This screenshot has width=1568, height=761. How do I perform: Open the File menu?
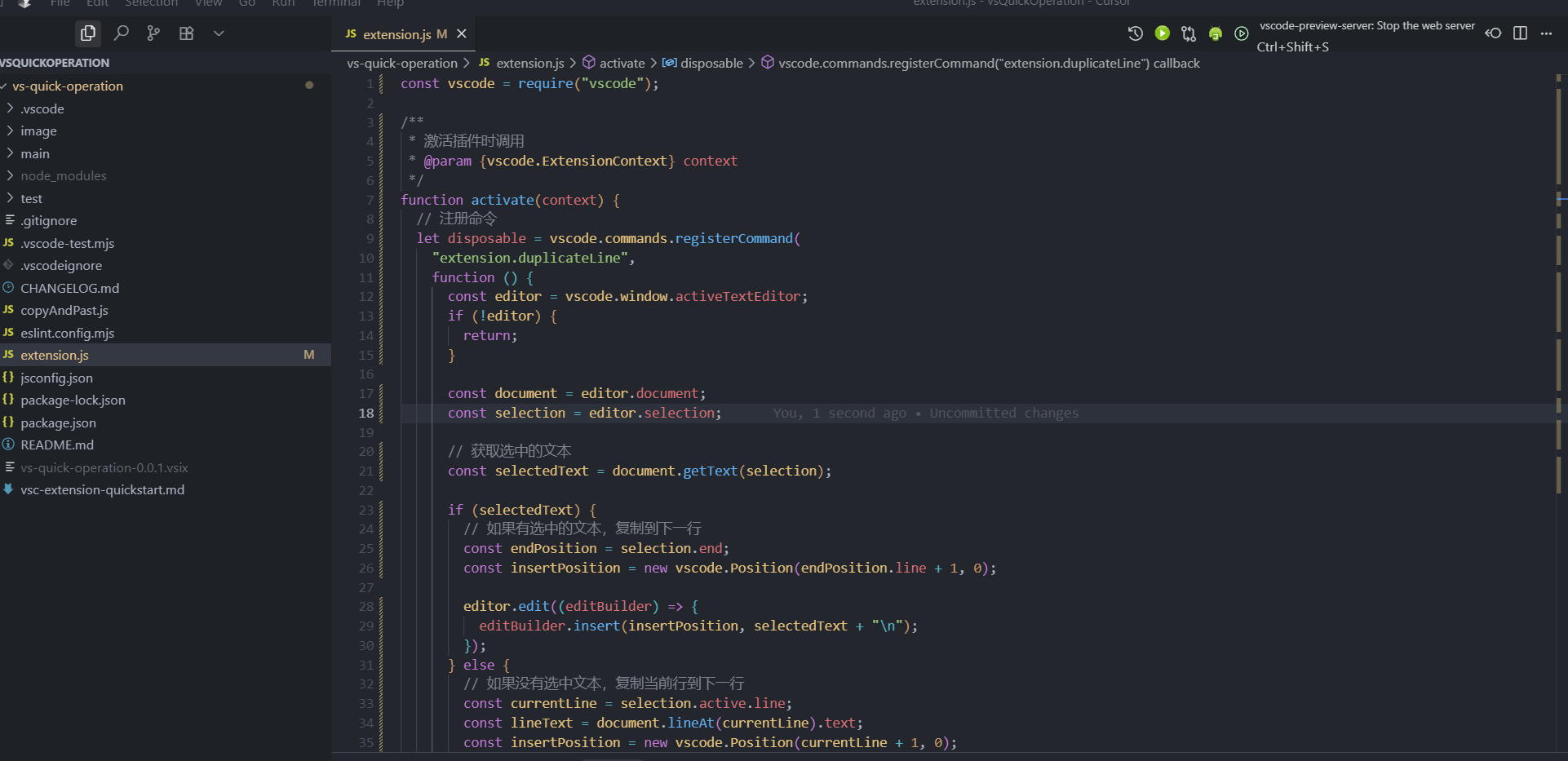60,2
